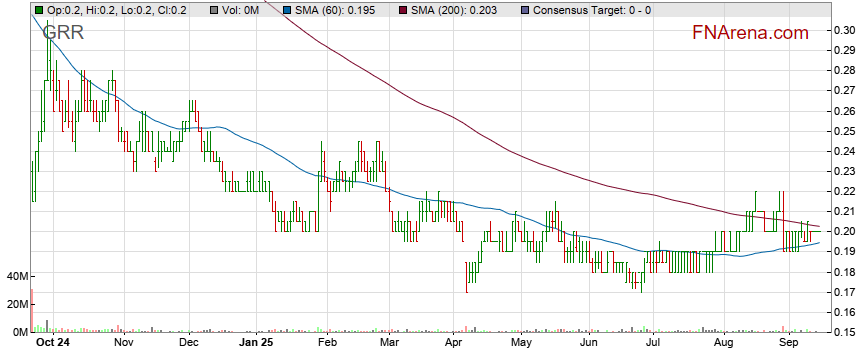The image size is (859, 363).
Task: Click the 'Oct 24' x-axis label
Action: point(52,343)
